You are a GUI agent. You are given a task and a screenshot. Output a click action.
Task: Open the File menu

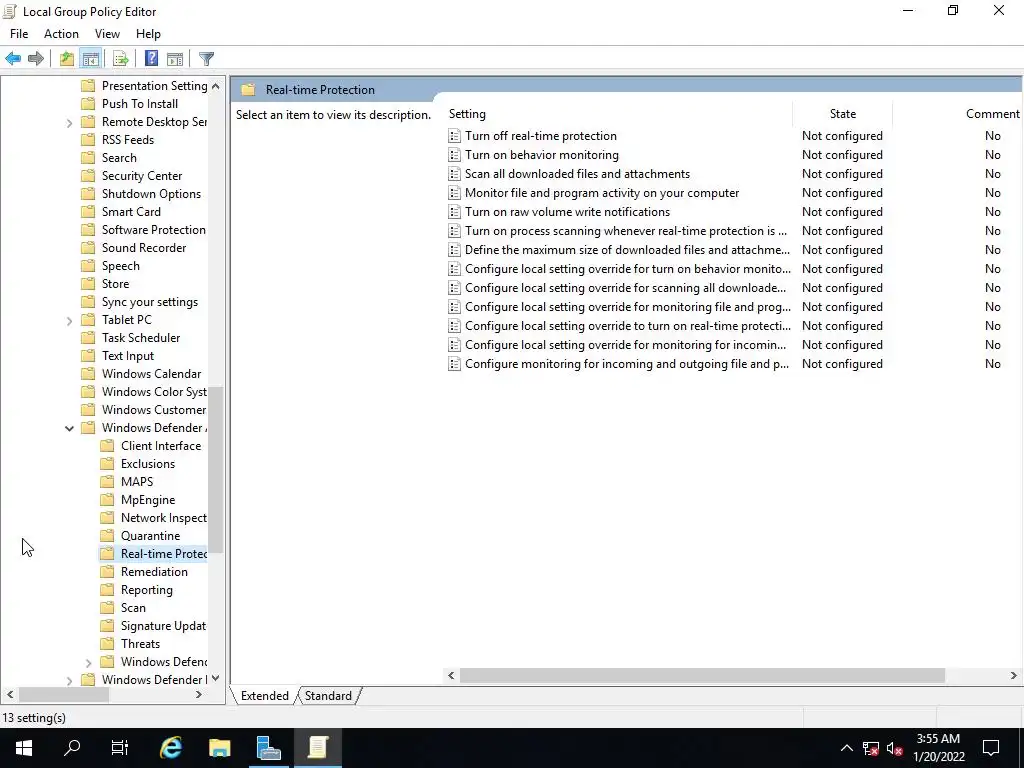(19, 34)
